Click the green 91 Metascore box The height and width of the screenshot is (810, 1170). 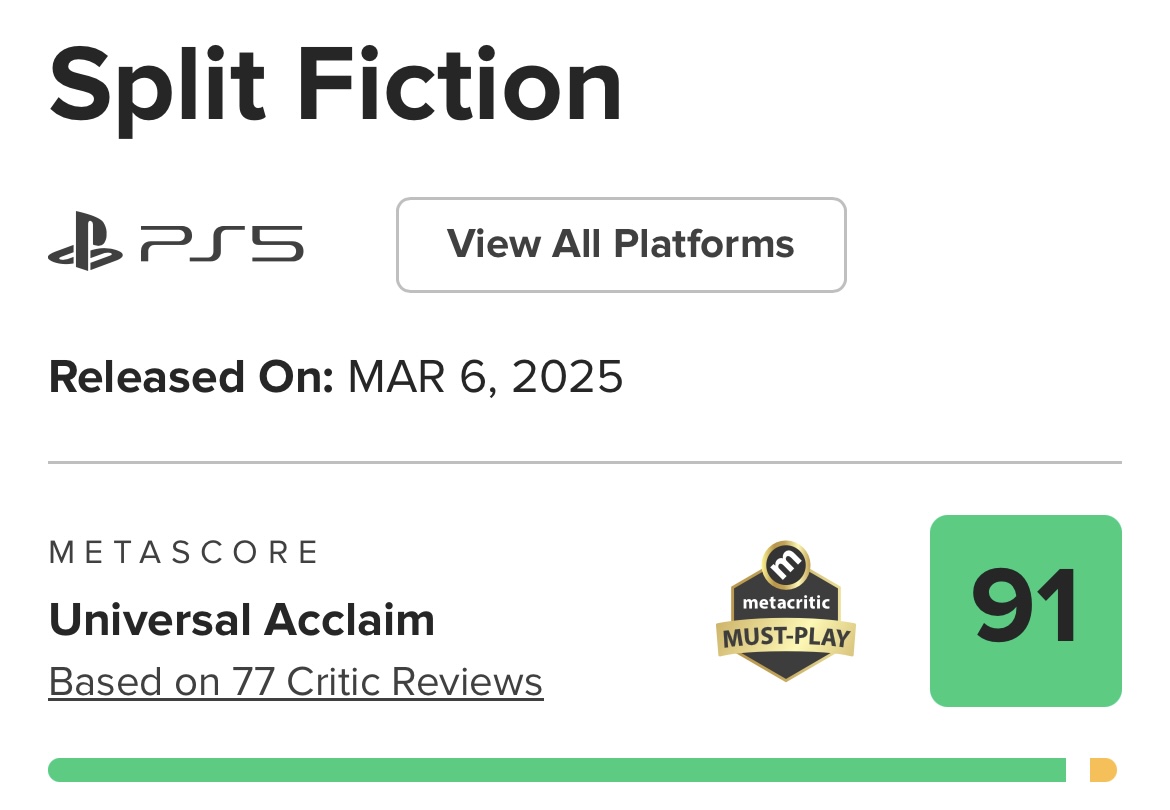point(1025,610)
